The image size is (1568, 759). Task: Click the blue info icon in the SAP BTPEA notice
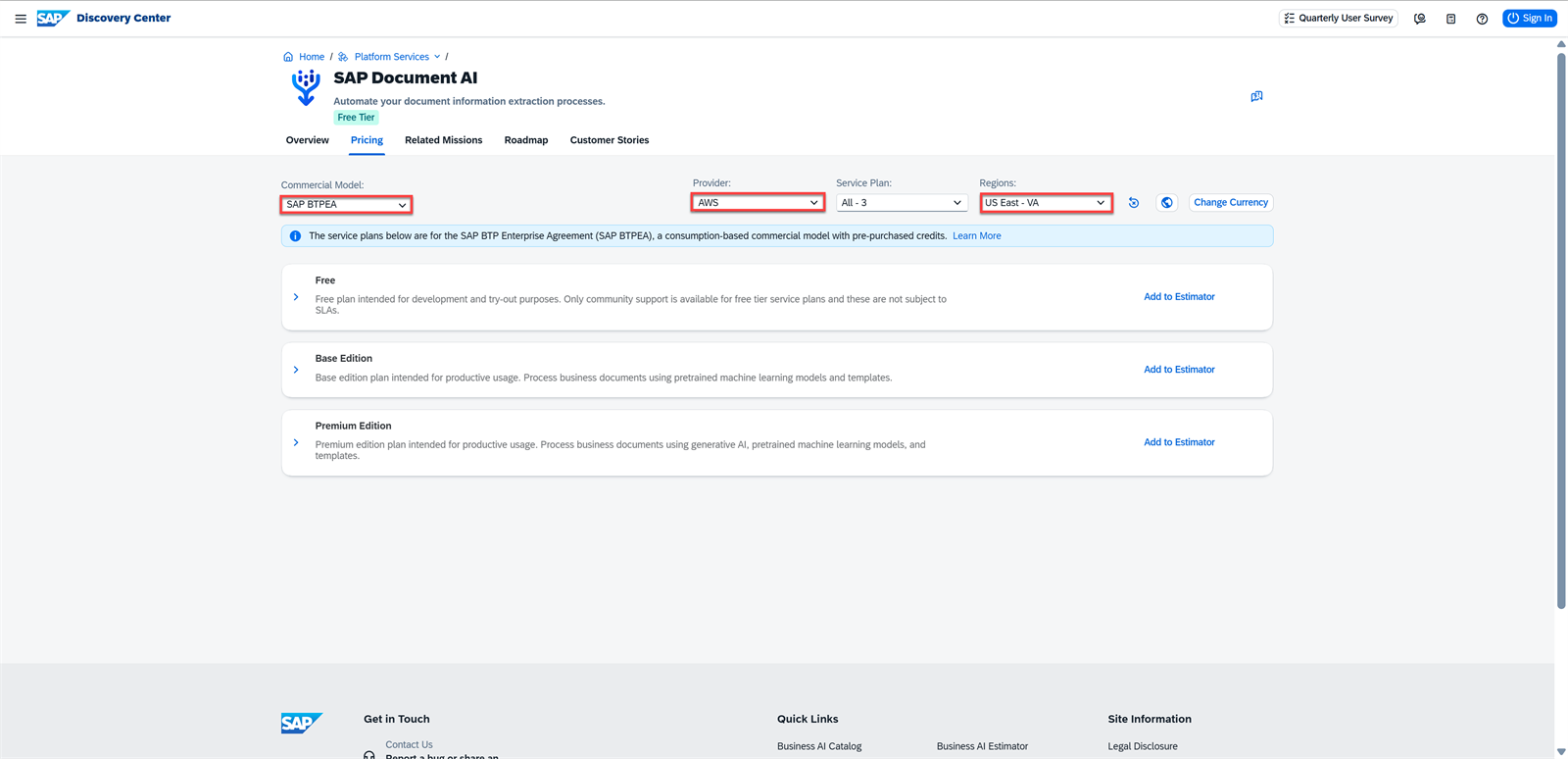coord(295,236)
